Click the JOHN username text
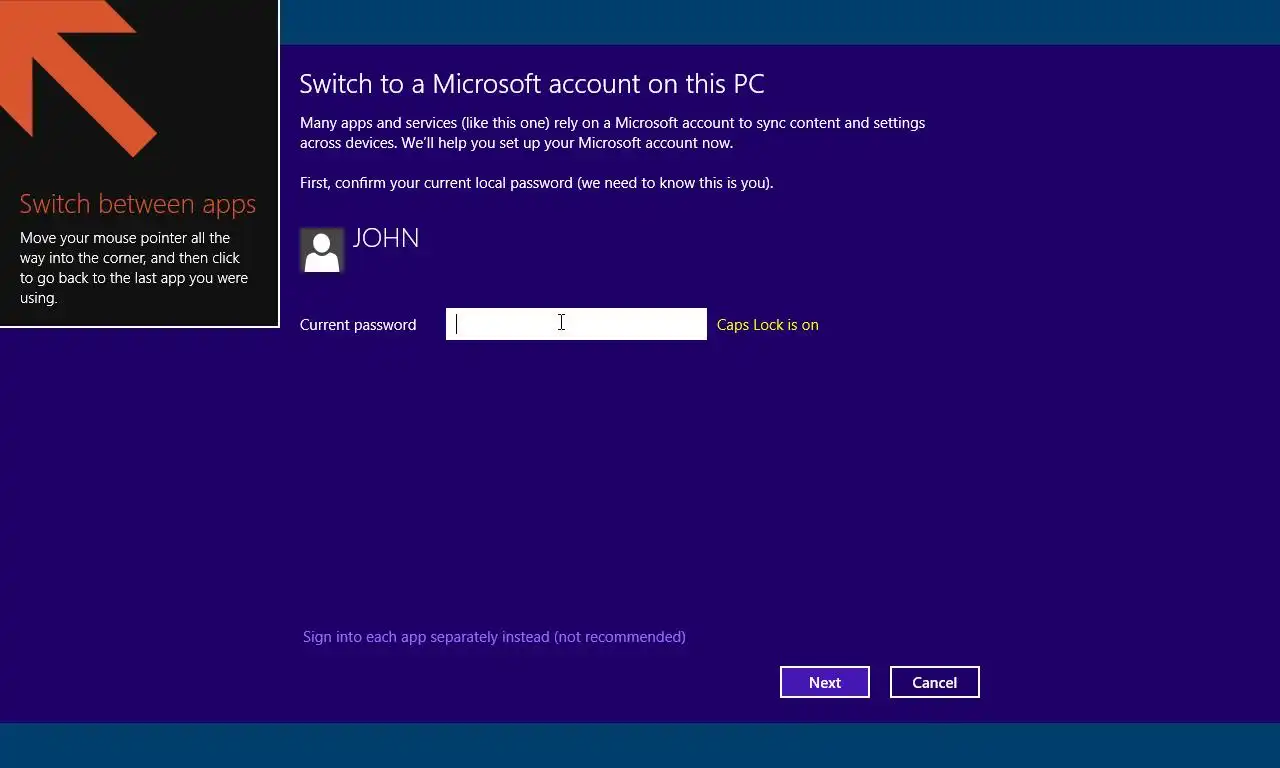 pos(386,238)
